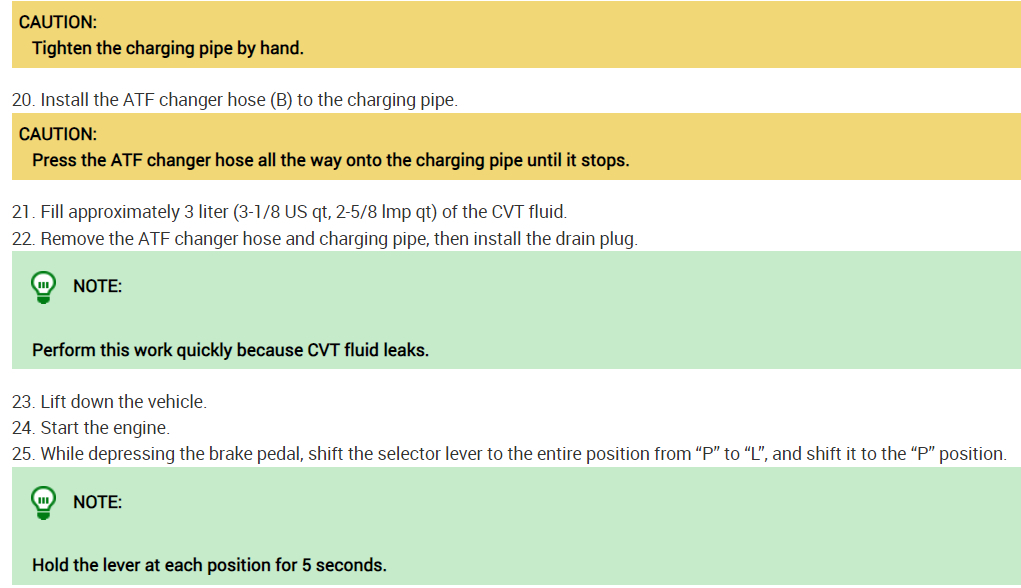Select the "Hold the lever at each position" text
Viewport: 1021px width, 588px height.
(x=209, y=566)
